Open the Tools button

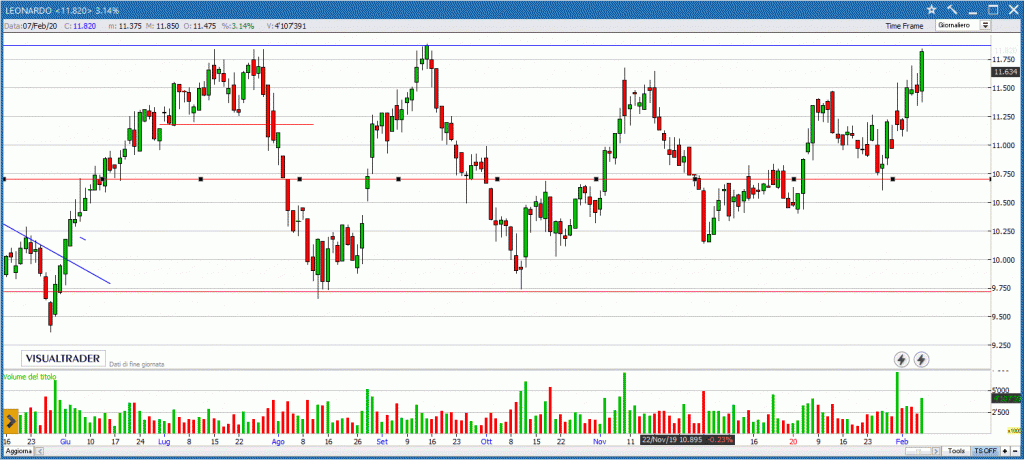pyautogui.click(x=956, y=451)
